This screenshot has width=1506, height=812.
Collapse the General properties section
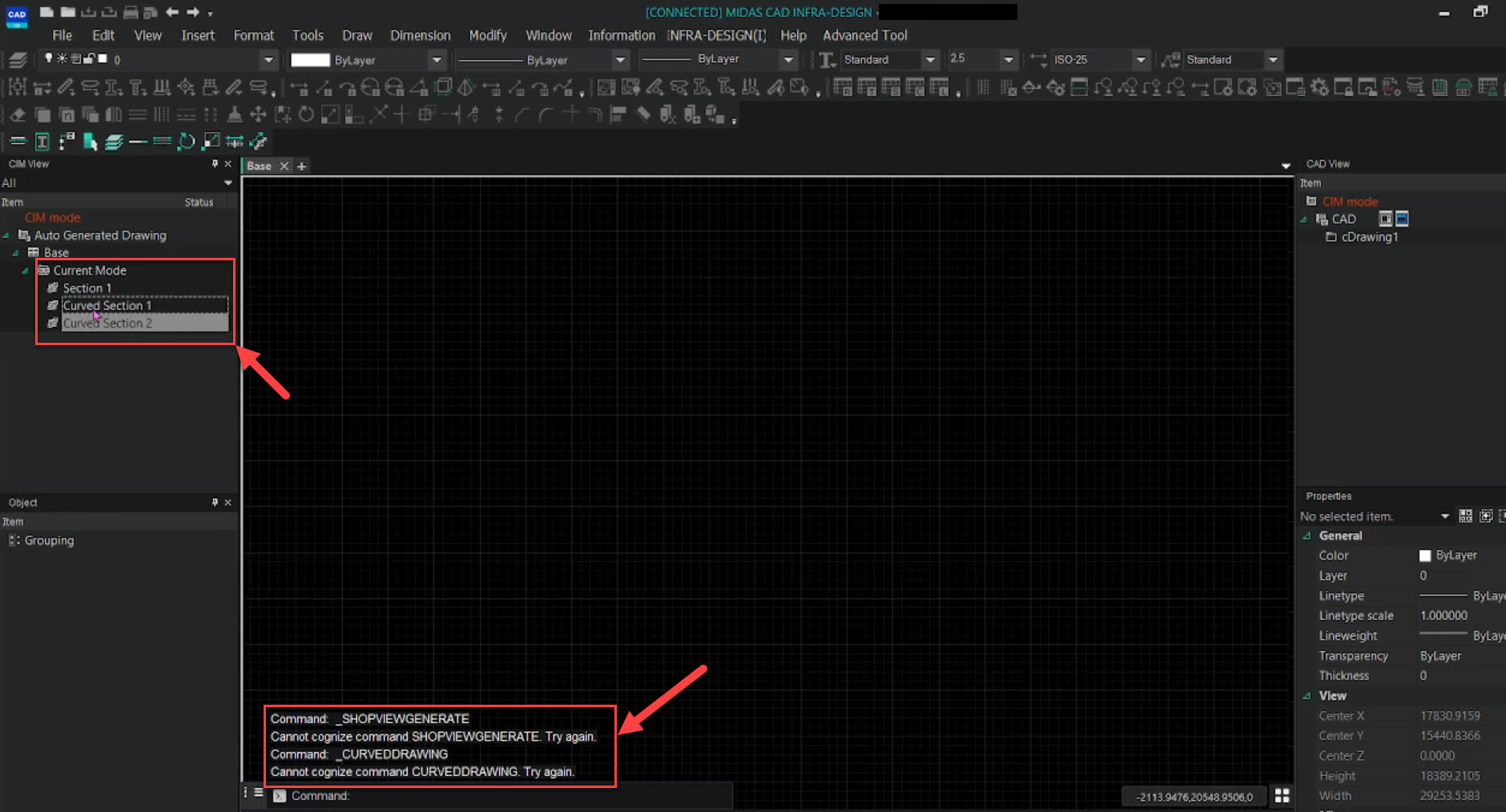point(1307,536)
